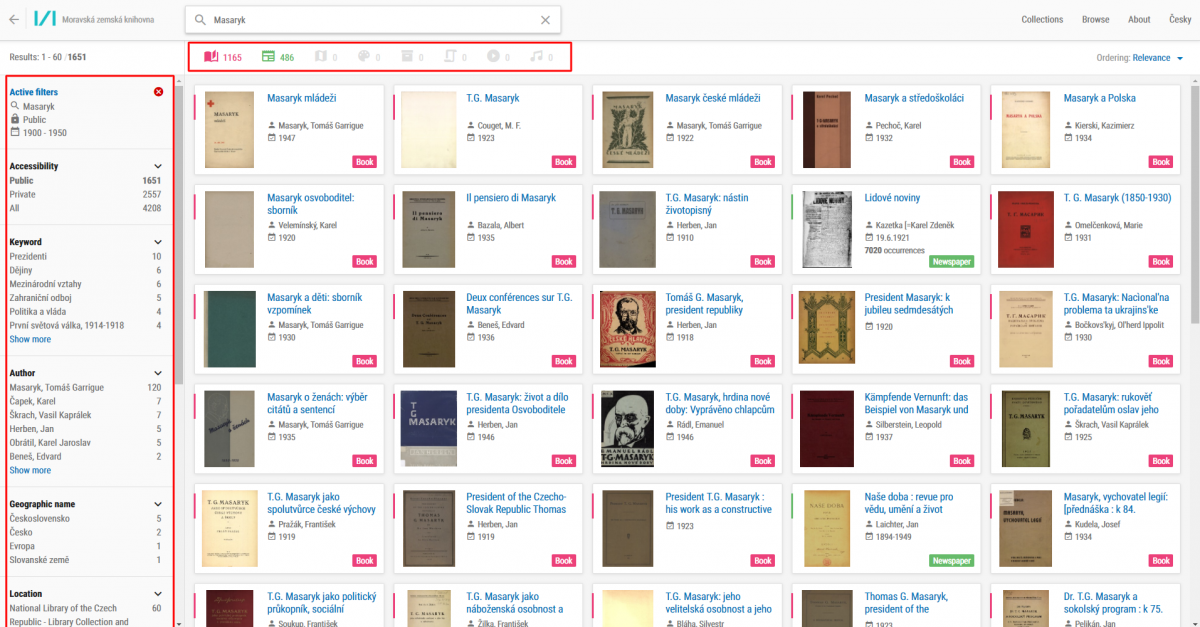The width and height of the screenshot is (1200, 627).
Task: Filter by keyword První světová válka
Action: [x=85, y=325]
